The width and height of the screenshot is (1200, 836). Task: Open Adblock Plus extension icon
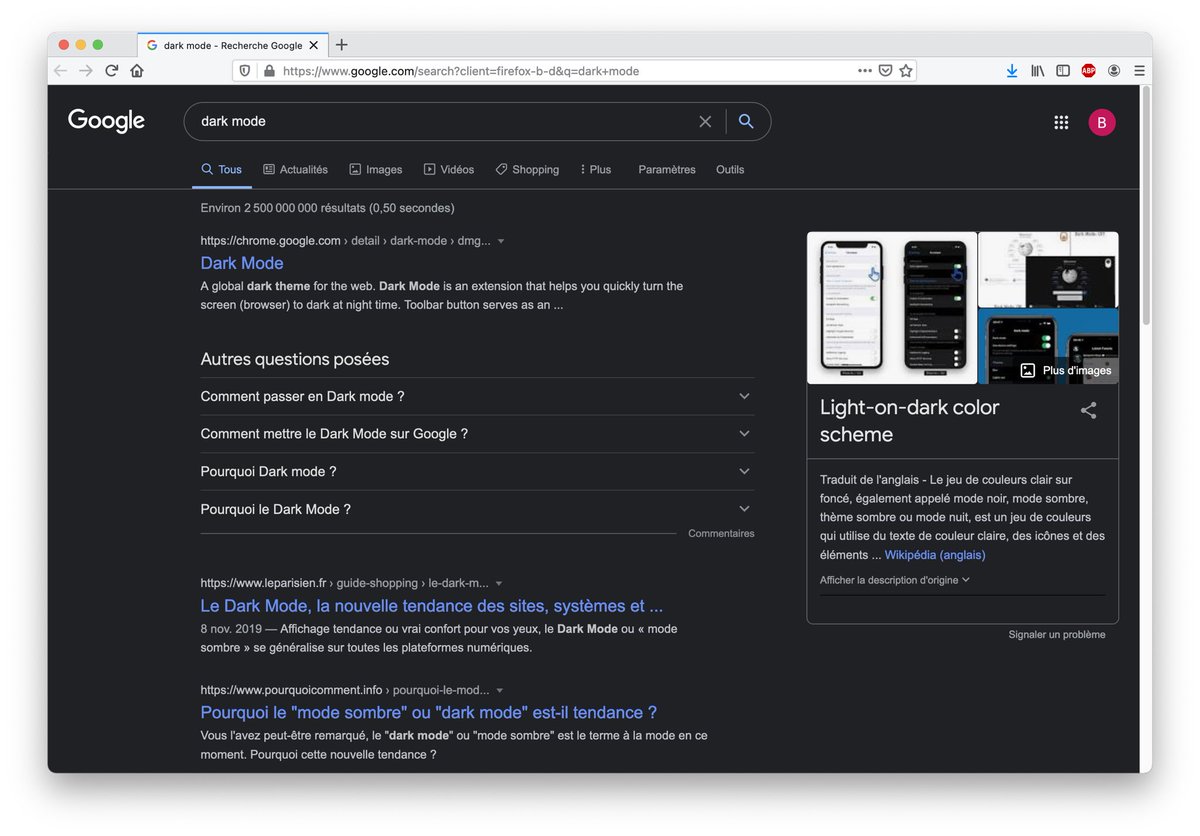(x=1088, y=71)
